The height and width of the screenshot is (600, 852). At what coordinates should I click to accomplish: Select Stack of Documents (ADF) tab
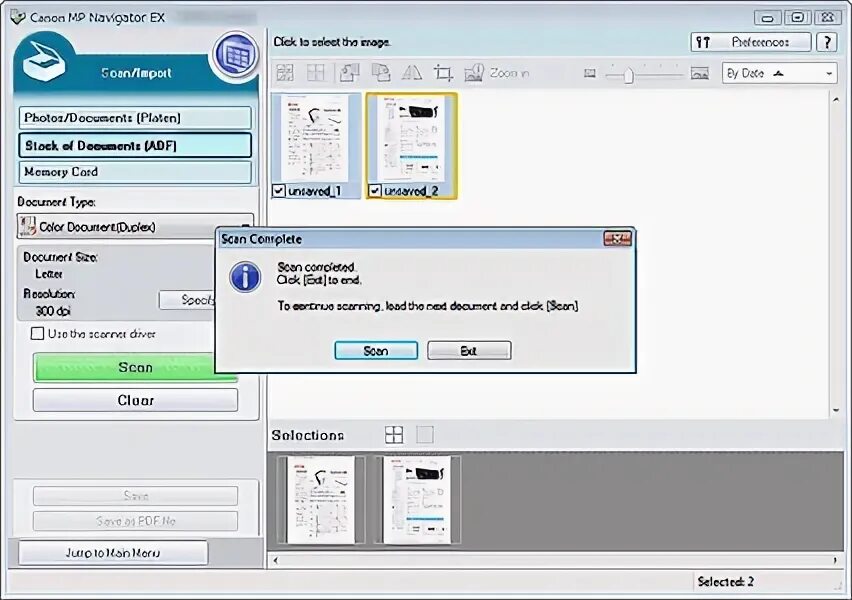pyautogui.click(x=135, y=145)
